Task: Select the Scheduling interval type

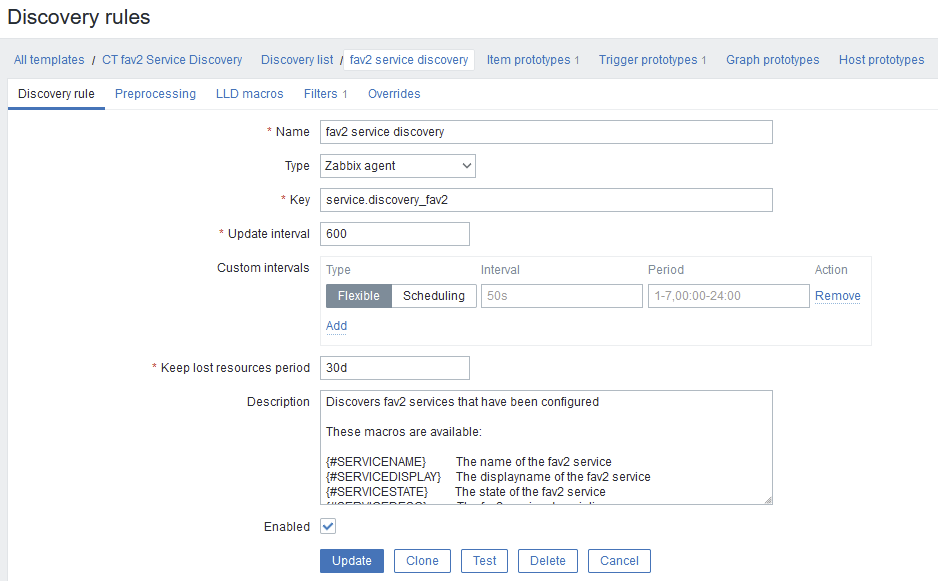Action: point(434,296)
